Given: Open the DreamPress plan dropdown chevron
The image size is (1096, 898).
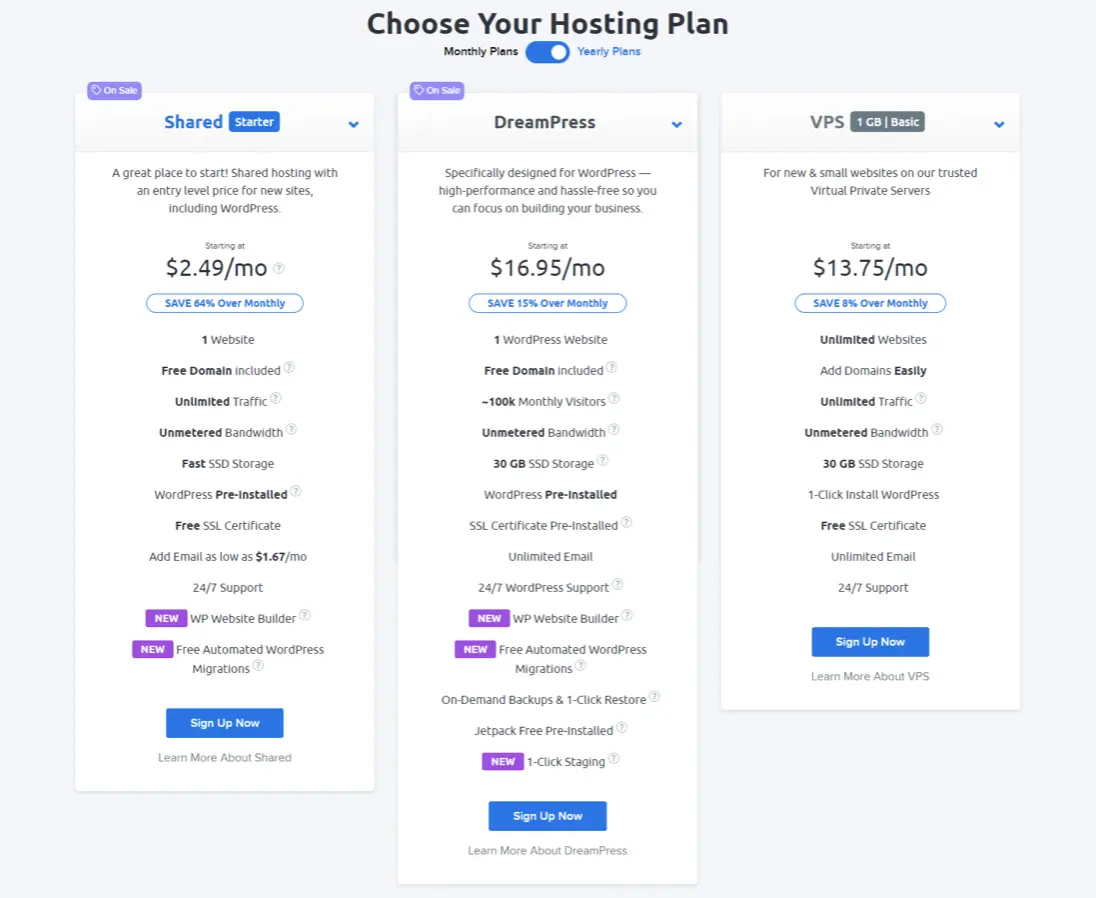Looking at the screenshot, I should pyautogui.click(x=677, y=124).
